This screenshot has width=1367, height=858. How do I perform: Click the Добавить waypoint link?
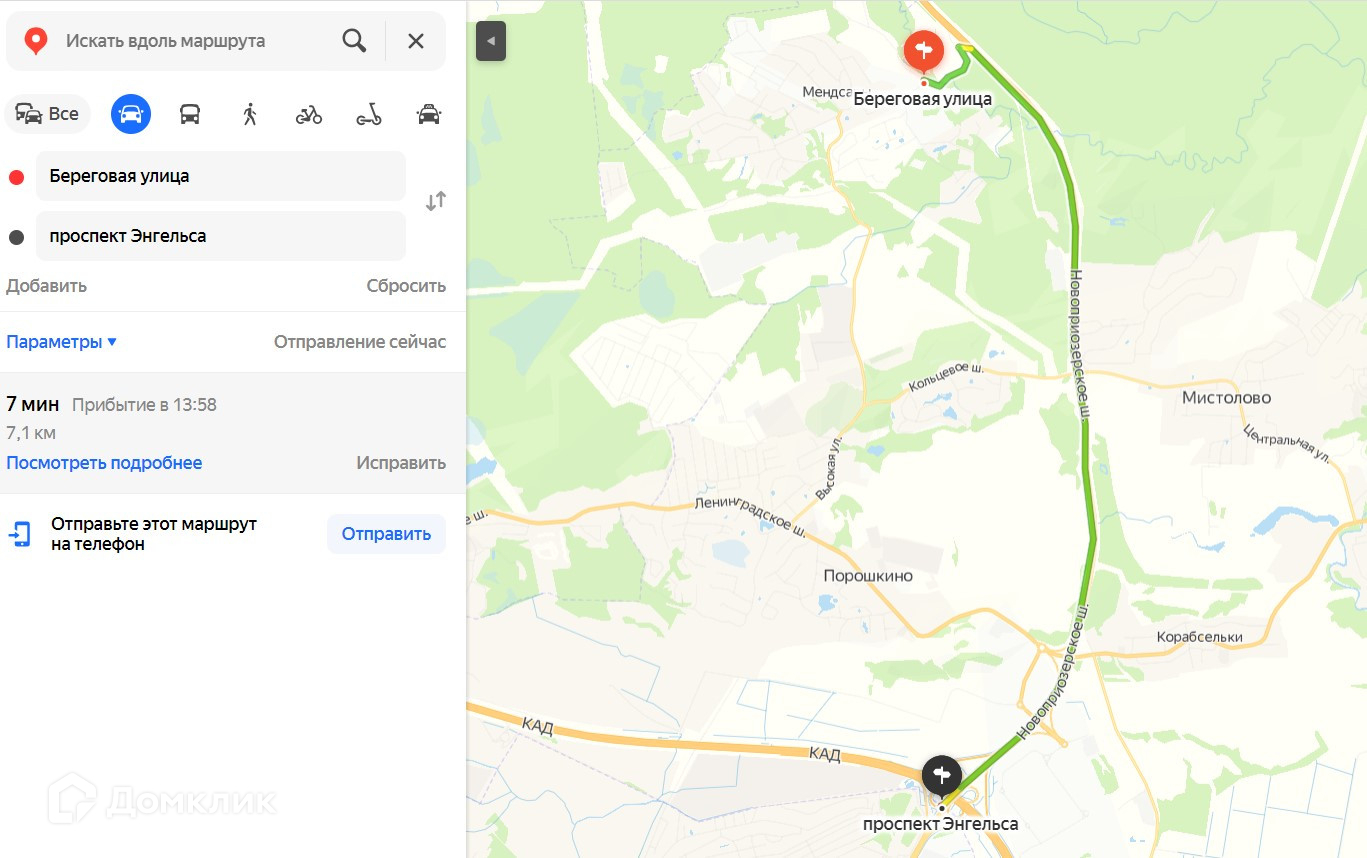[x=46, y=286]
